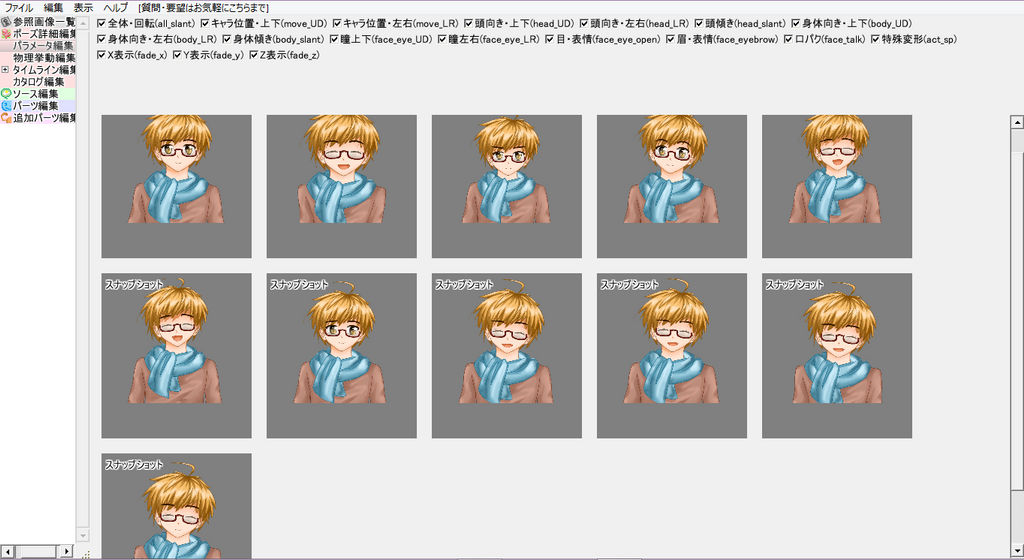Click main panel scrollbar down arrow
This screenshot has width=1024, height=560.
(1017, 550)
